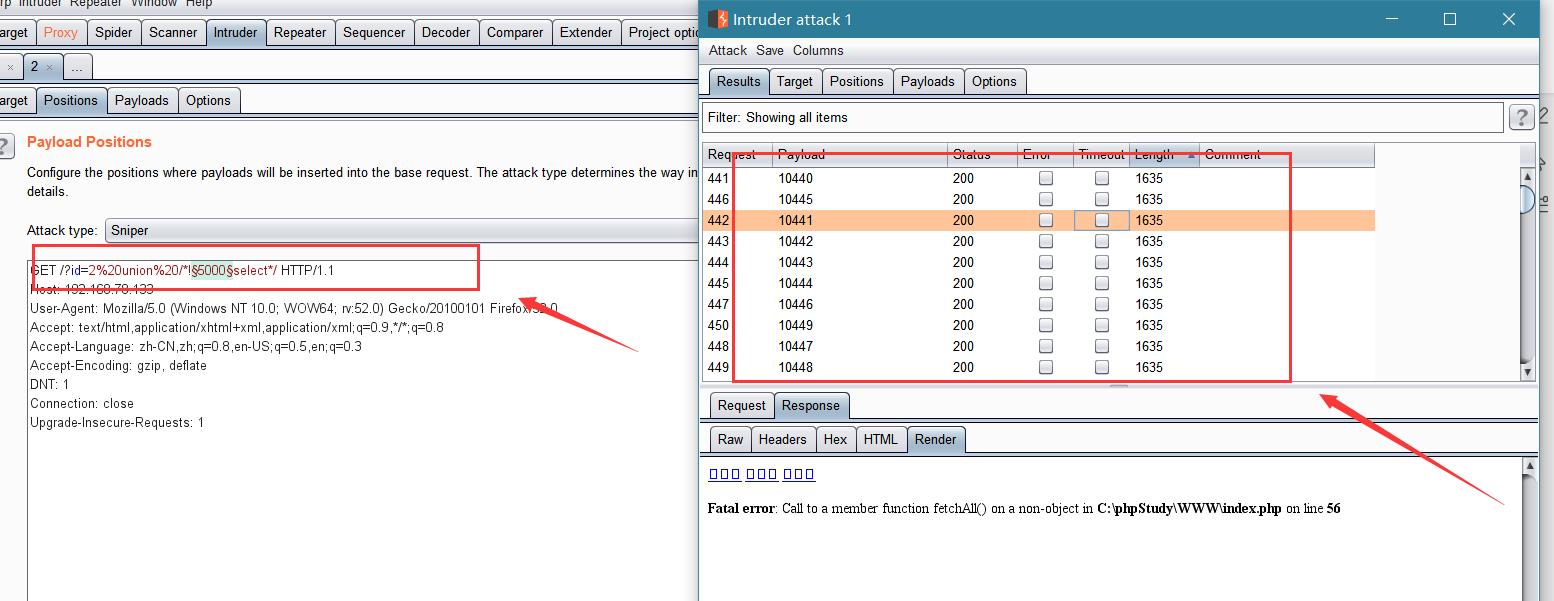1554x601 pixels.
Task: Sort results by the Payload column
Action: (860, 155)
